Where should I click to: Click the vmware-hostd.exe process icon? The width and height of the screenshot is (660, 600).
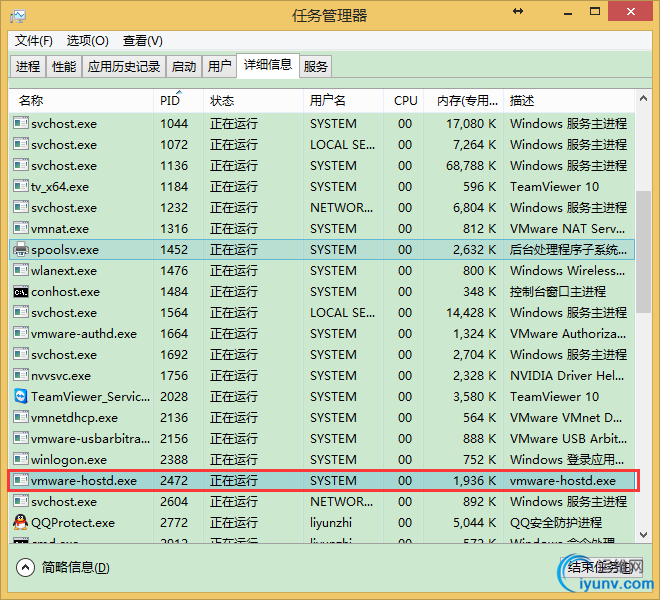(21, 480)
